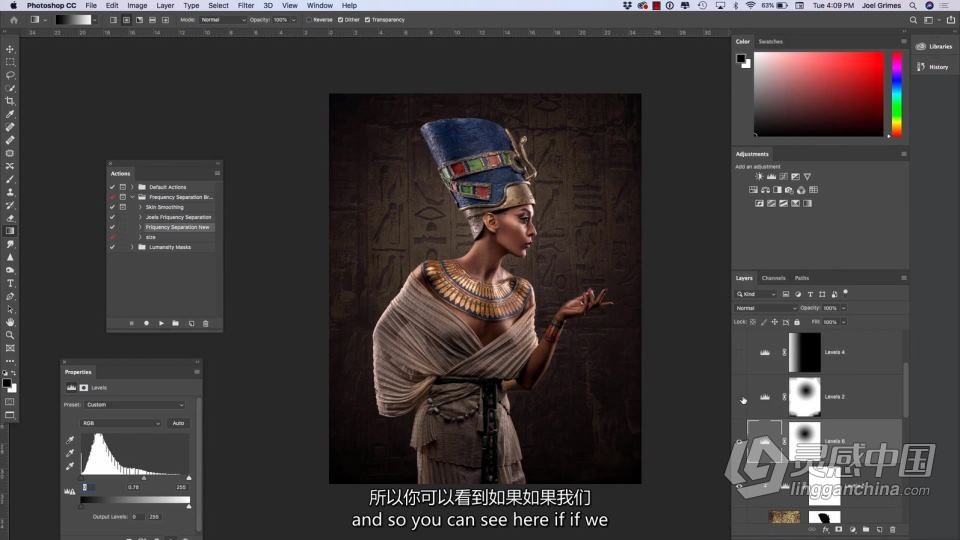
Task: Toggle the Reverse gradient checkbox
Action: click(x=309, y=20)
